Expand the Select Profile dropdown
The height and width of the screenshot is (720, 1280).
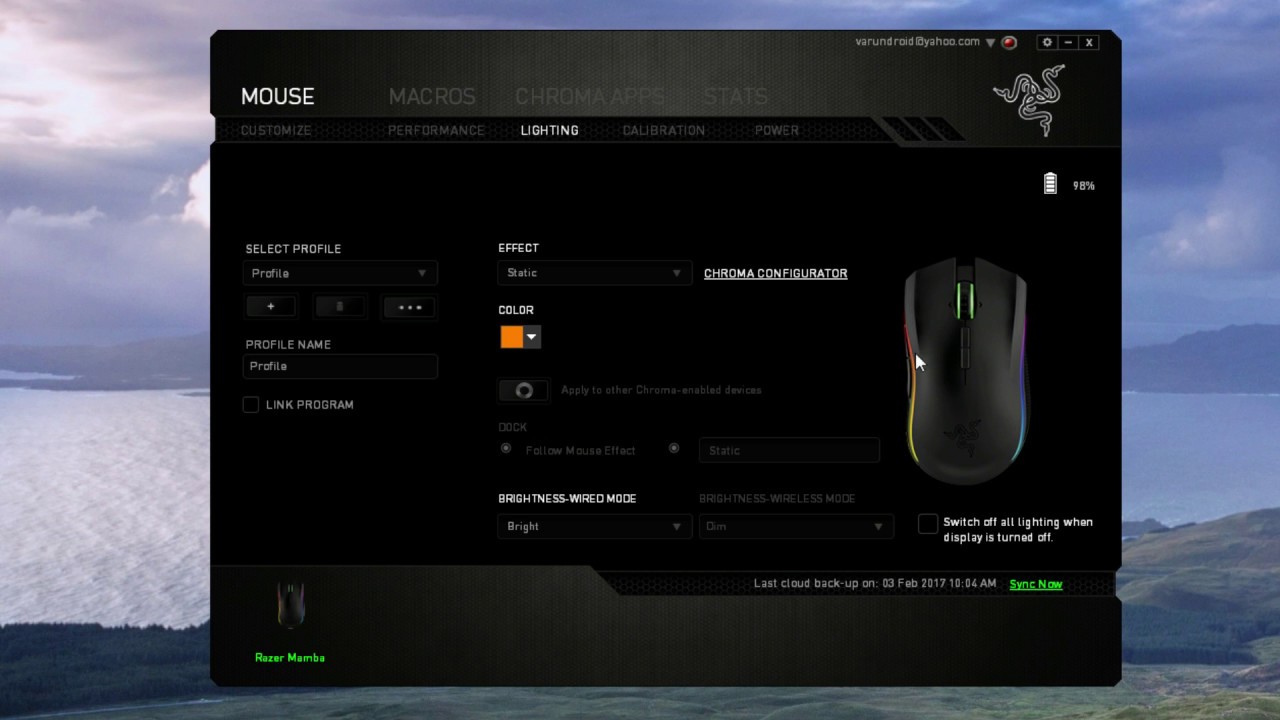(340, 273)
